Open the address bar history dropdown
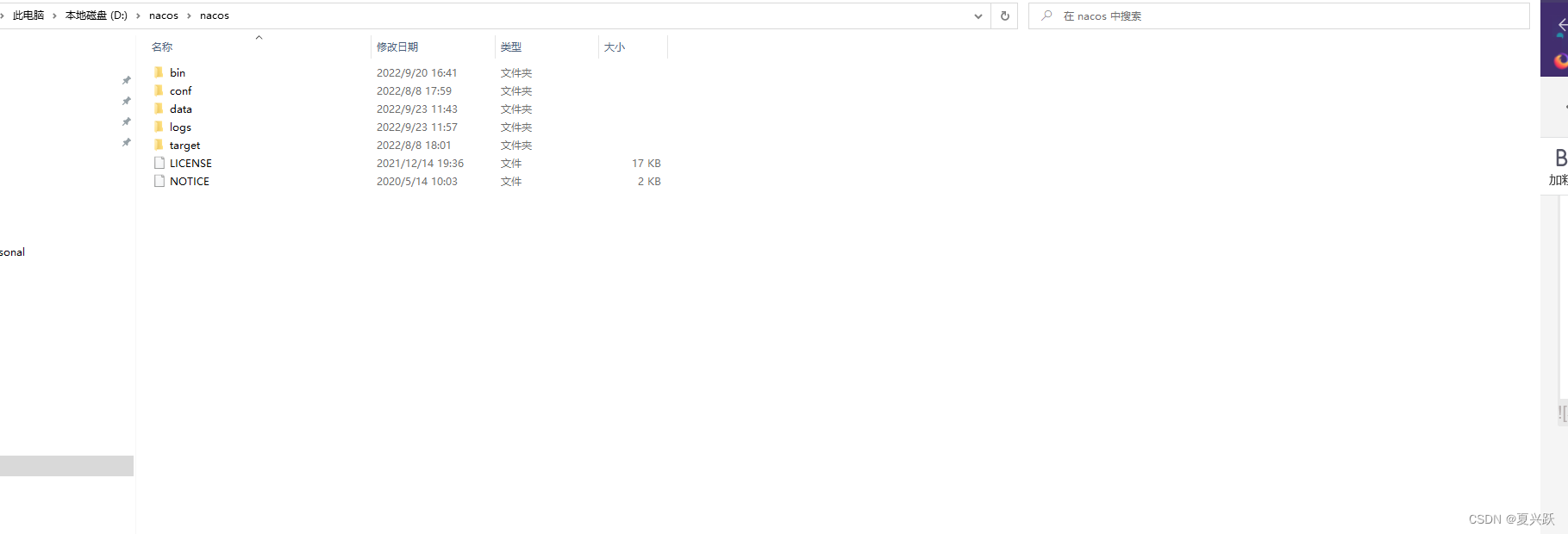 pos(978,16)
